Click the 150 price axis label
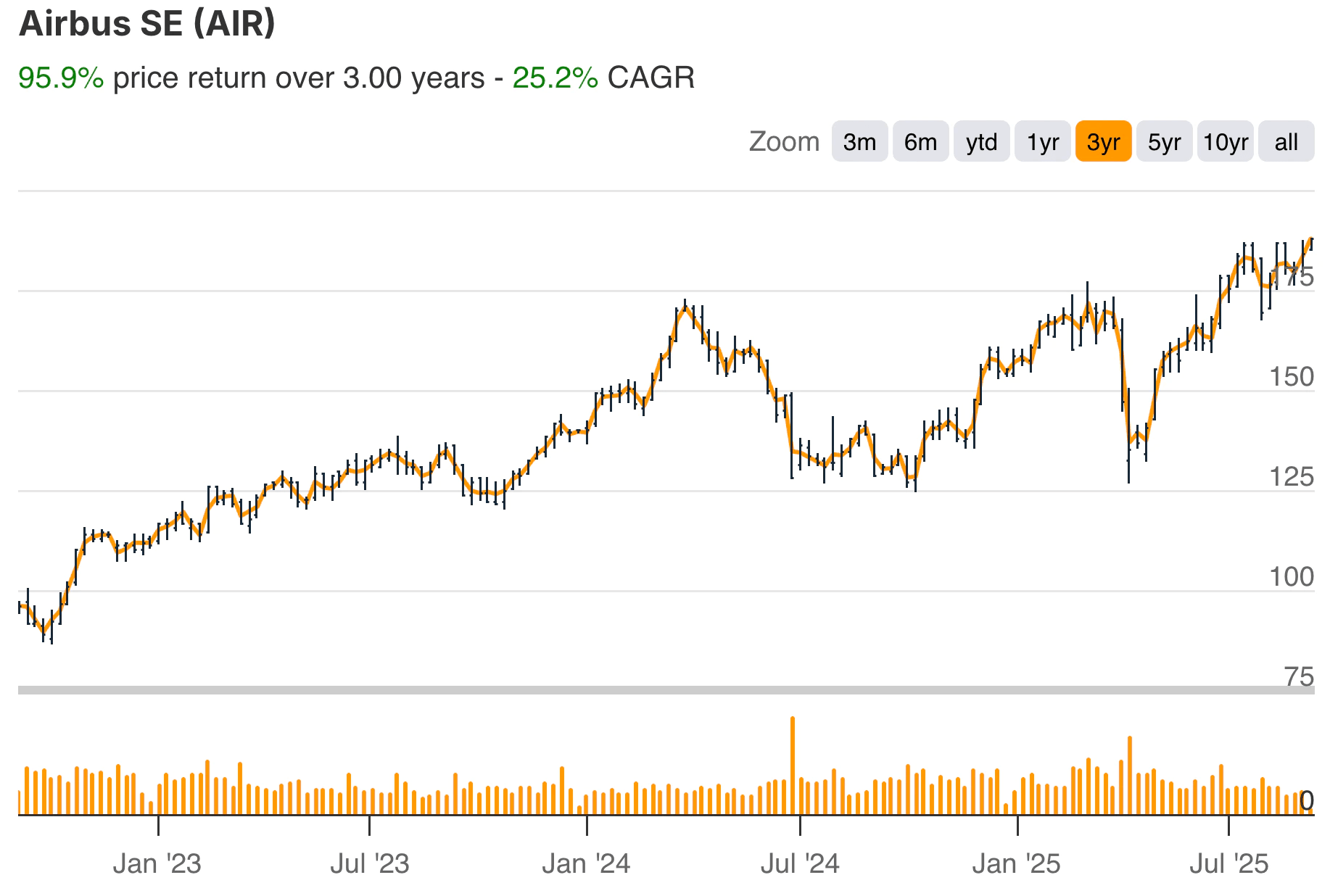 1291,377
